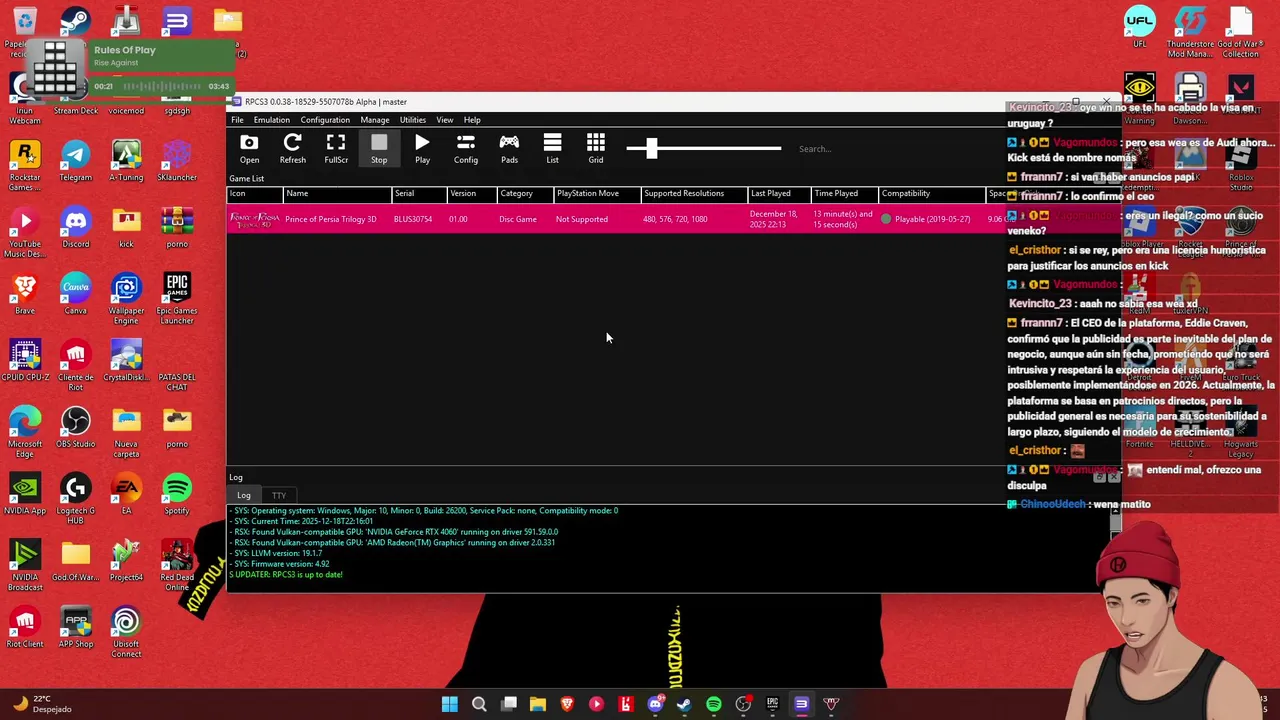Sort by the Last Played column header
The width and height of the screenshot is (1280, 720).
click(779, 193)
